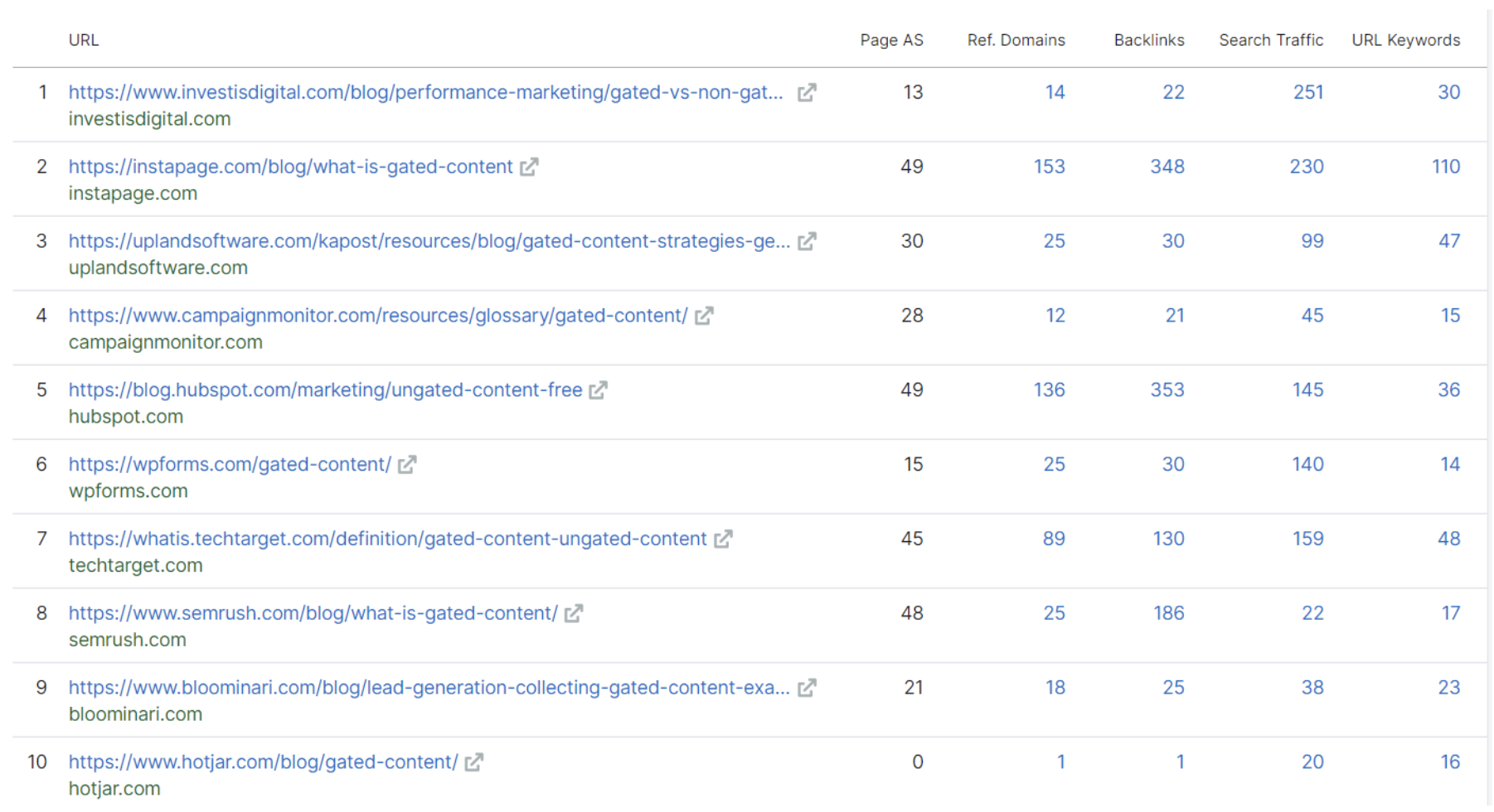Open instapage URL external link icon
The height and width of the screenshot is (812, 1494).
tap(528, 167)
